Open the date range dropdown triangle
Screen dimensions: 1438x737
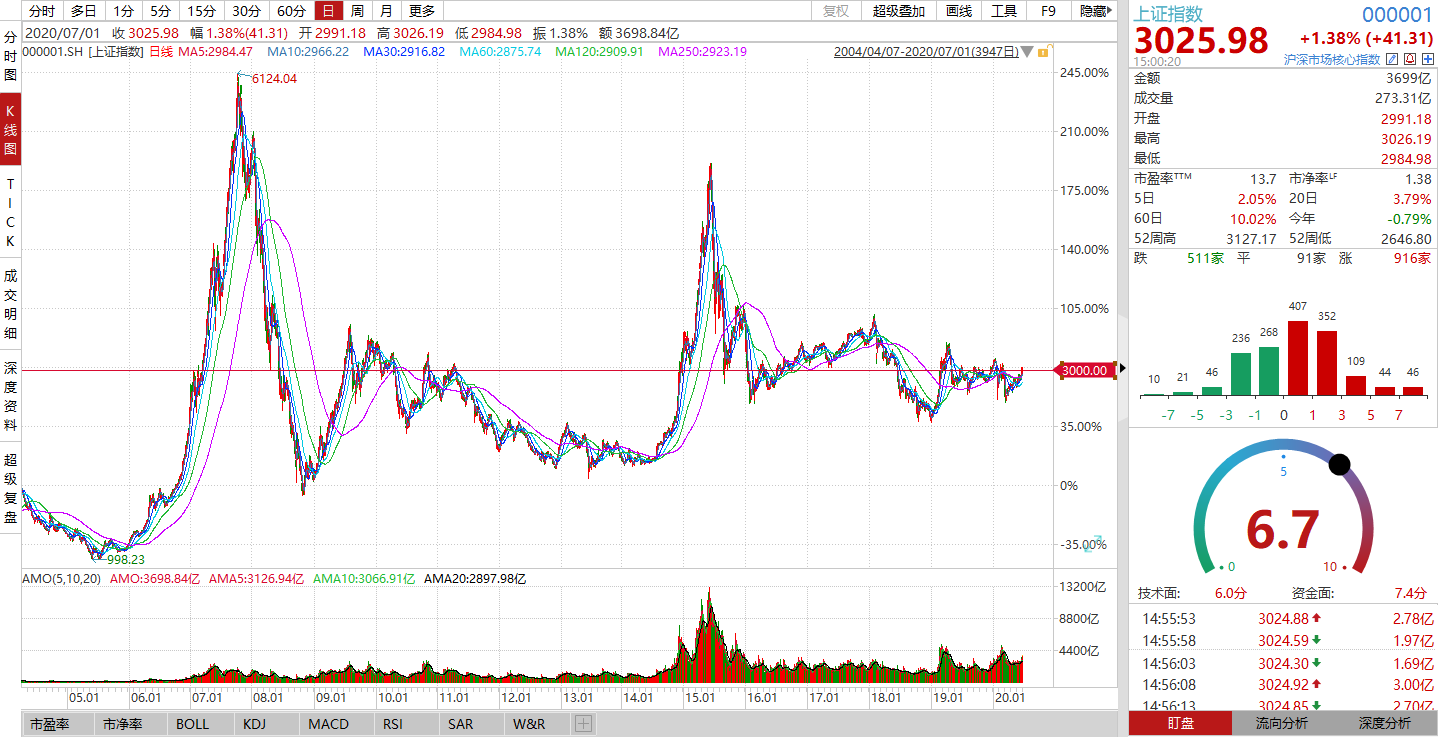[x=1027, y=51]
